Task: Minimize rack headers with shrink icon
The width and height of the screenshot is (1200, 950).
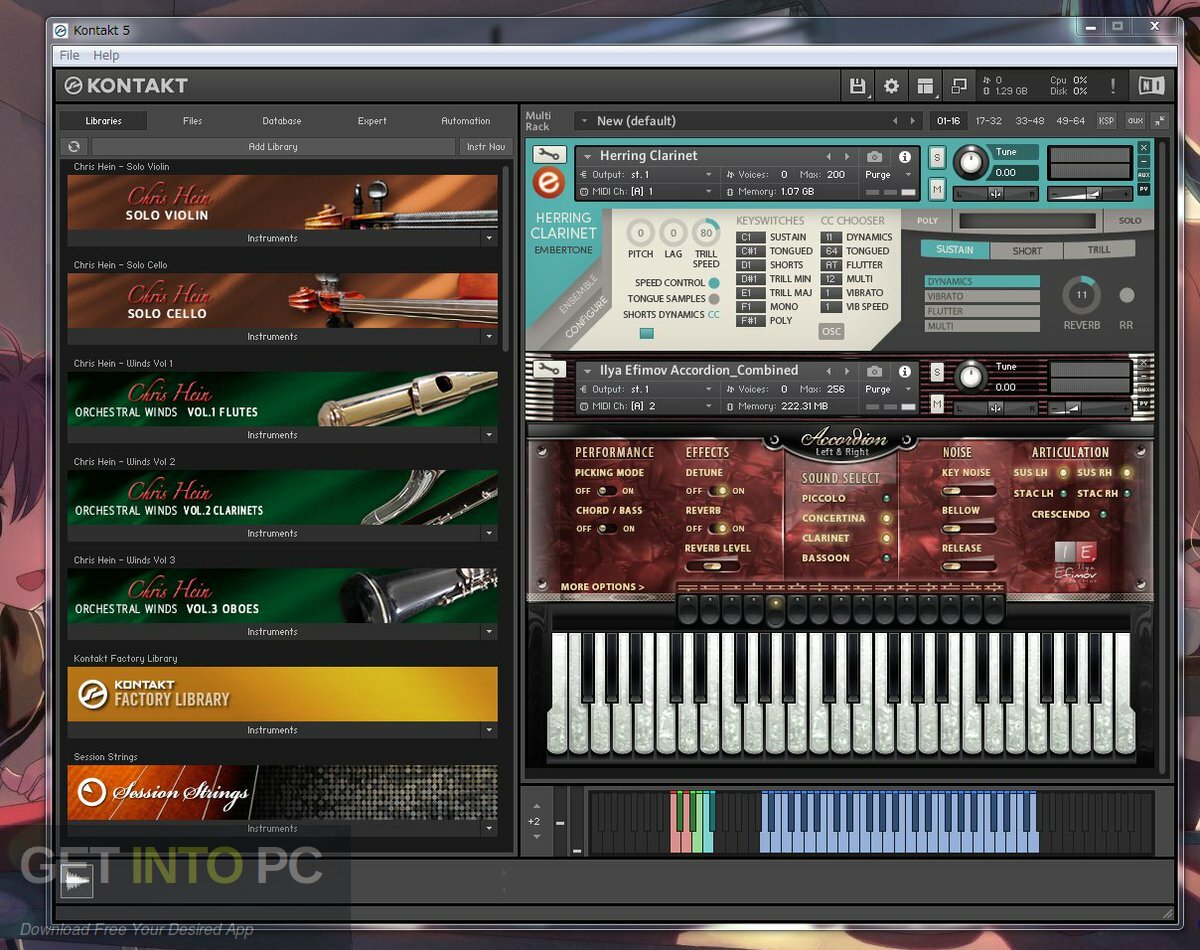Action: tap(1159, 120)
